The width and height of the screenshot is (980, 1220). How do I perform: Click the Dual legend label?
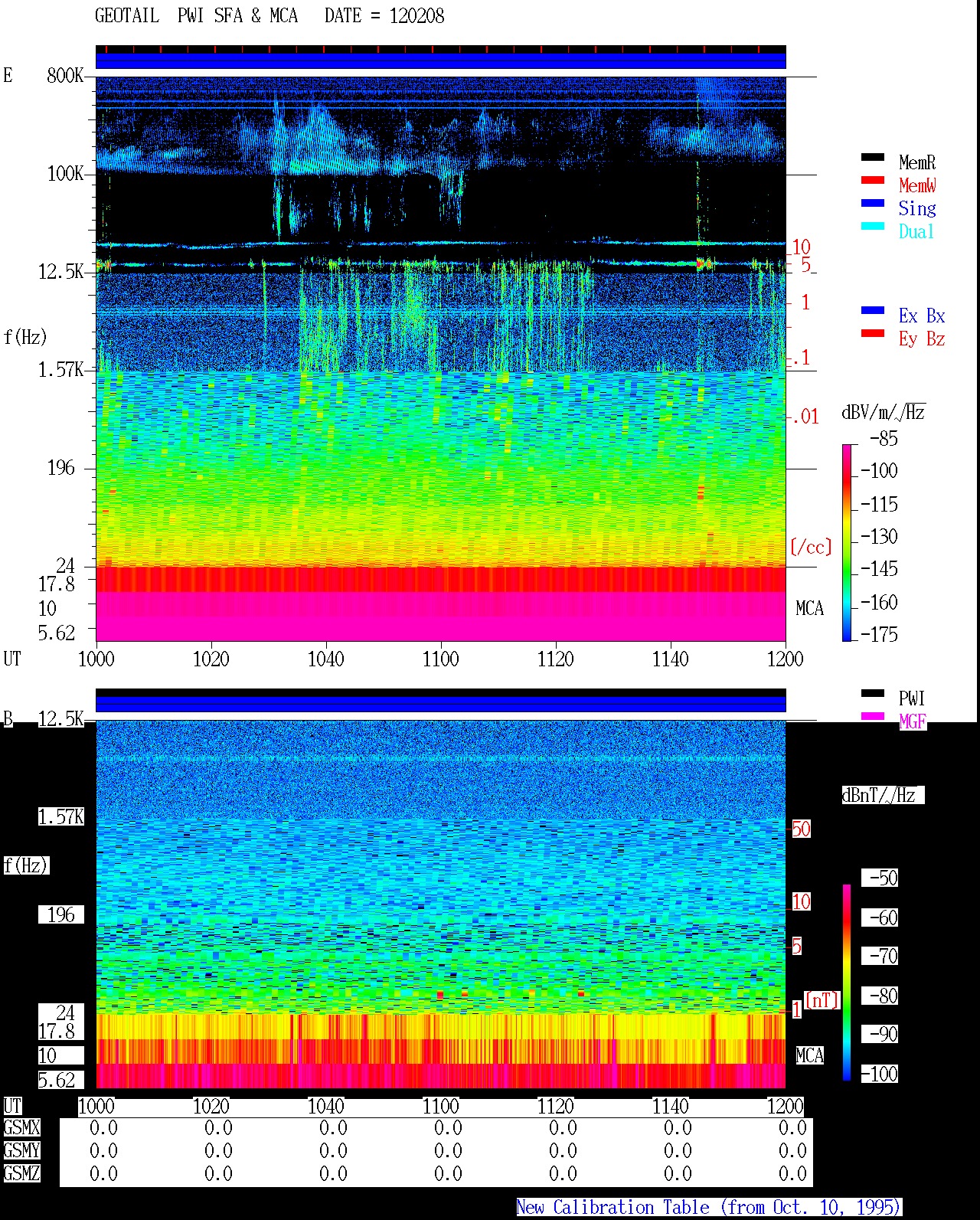[x=916, y=231]
